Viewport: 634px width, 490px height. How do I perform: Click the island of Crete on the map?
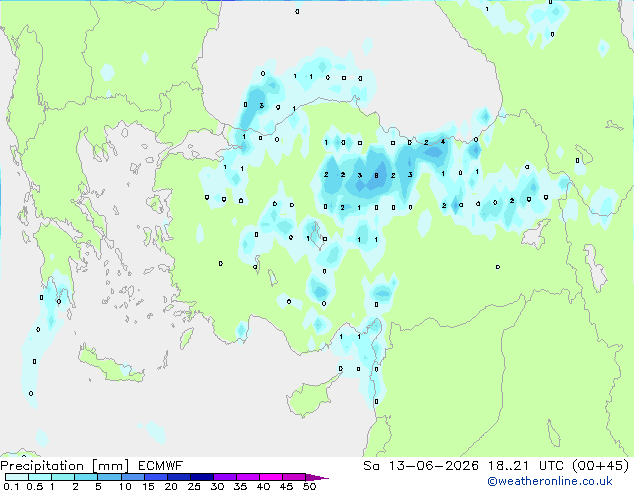click(x=111, y=365)
